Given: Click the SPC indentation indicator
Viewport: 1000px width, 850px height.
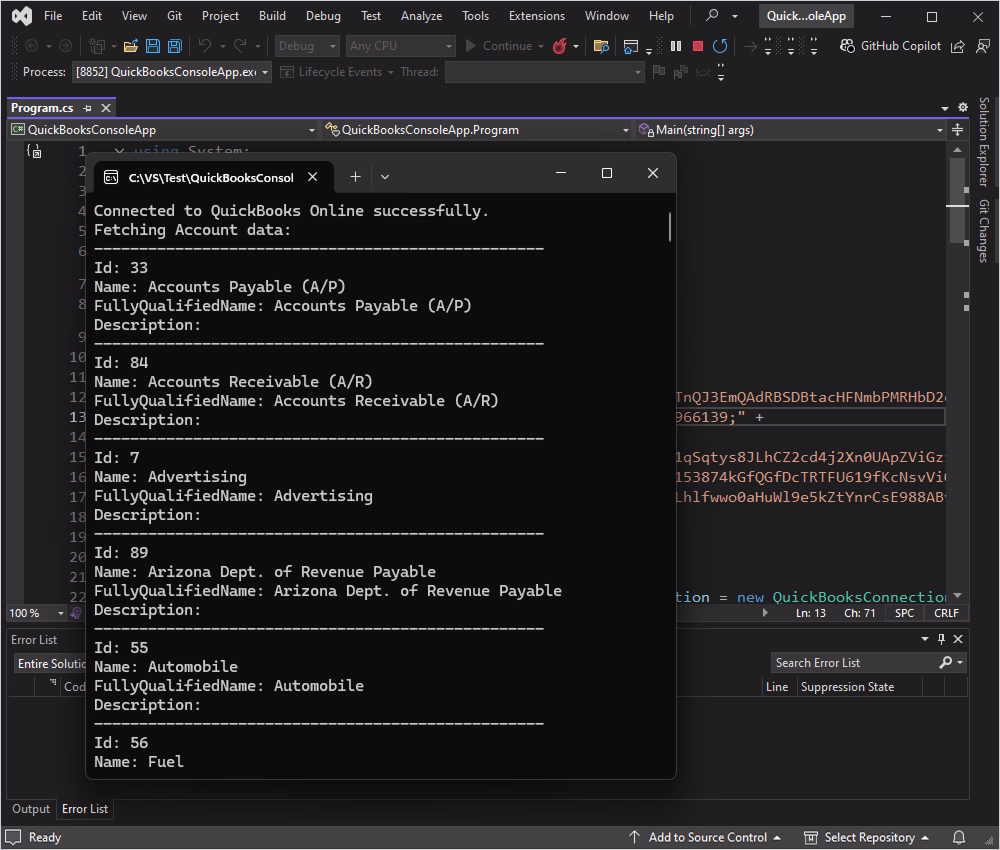Looking at the screenshot, I should (x=904, y=613).
